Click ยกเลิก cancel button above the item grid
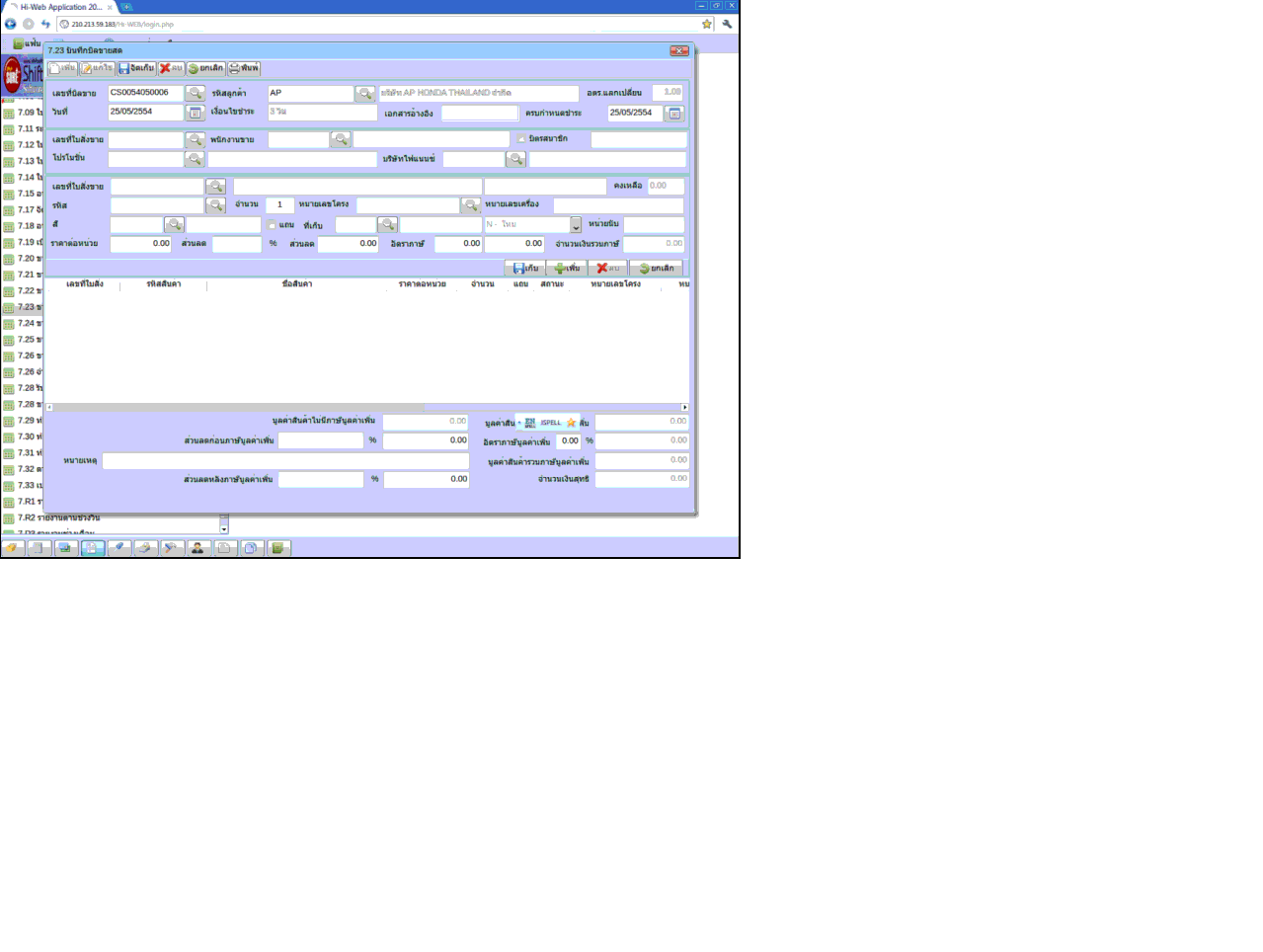The height and width of the screenshot is (952, 1263). click(x=656, y=268)
